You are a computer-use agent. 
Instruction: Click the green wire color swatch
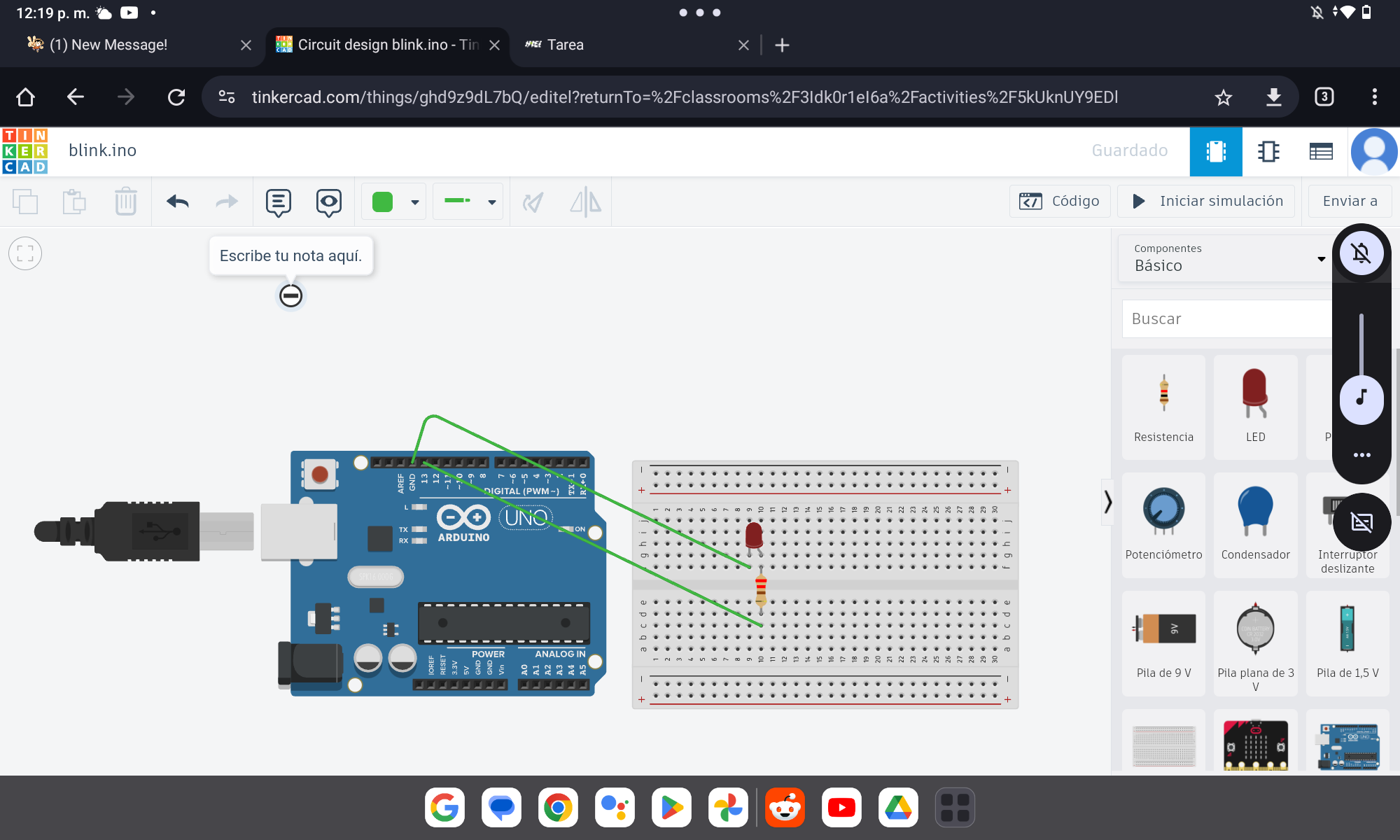click(x=382, y=202)
